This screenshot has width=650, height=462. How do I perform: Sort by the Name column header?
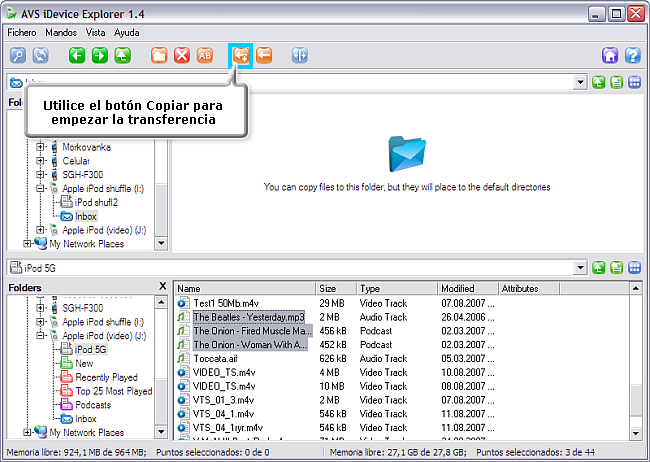click(x=245, y=288)
